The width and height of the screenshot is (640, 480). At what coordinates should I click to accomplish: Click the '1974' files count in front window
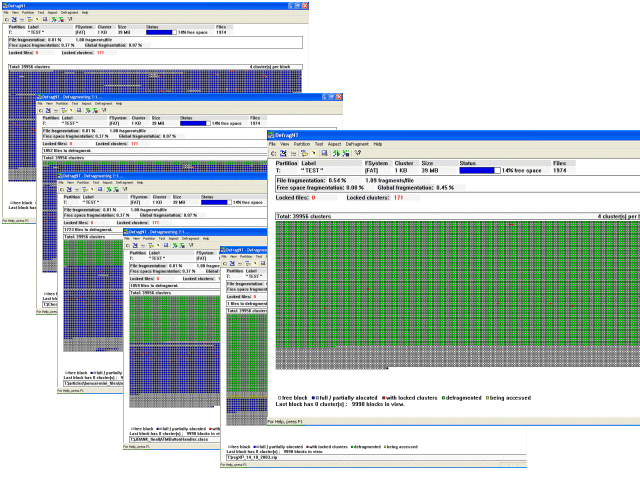tap(560, 171)
